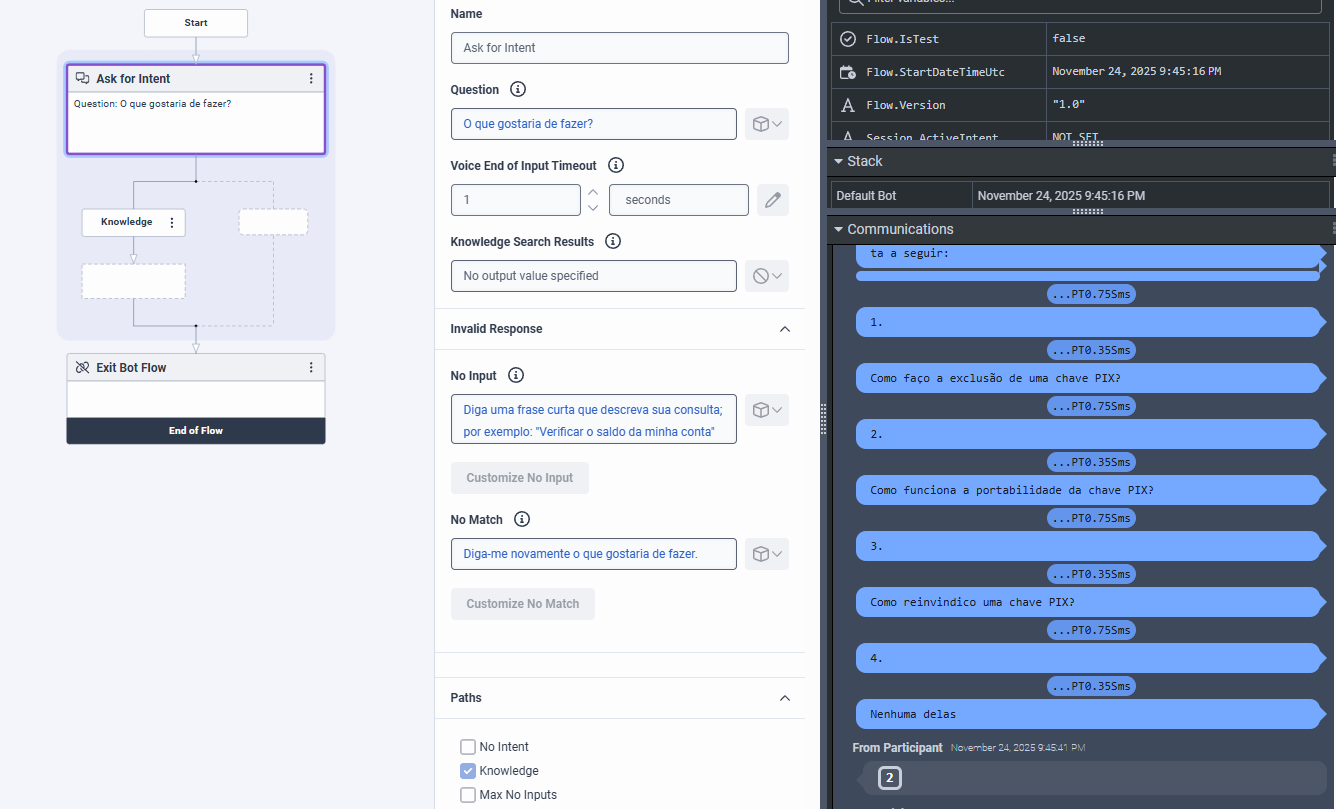Click the Question info icon
The width and height of the screenshot is (1336, 809).
[x=518, y=90]
